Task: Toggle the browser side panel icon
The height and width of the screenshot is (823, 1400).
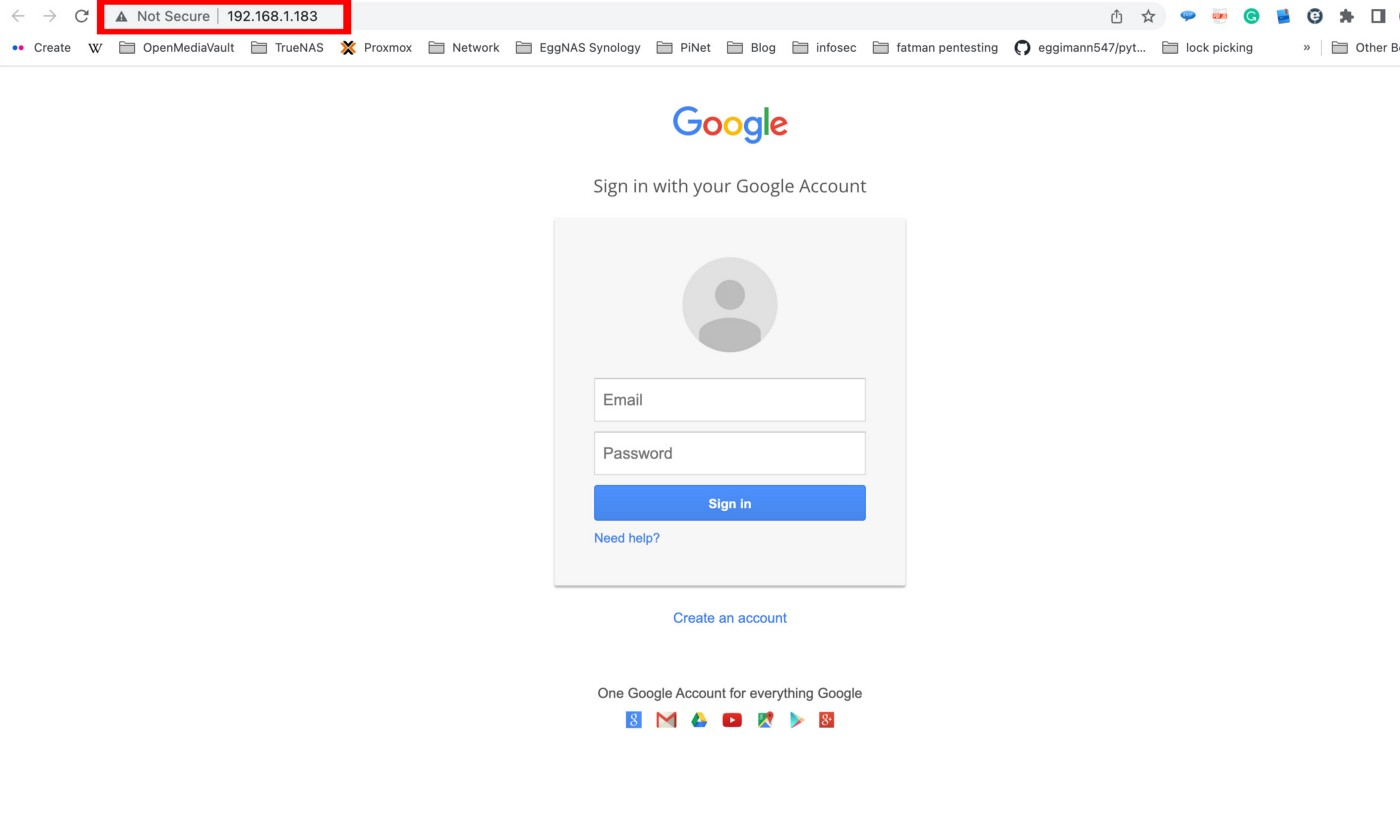Action: point(1378,16)
